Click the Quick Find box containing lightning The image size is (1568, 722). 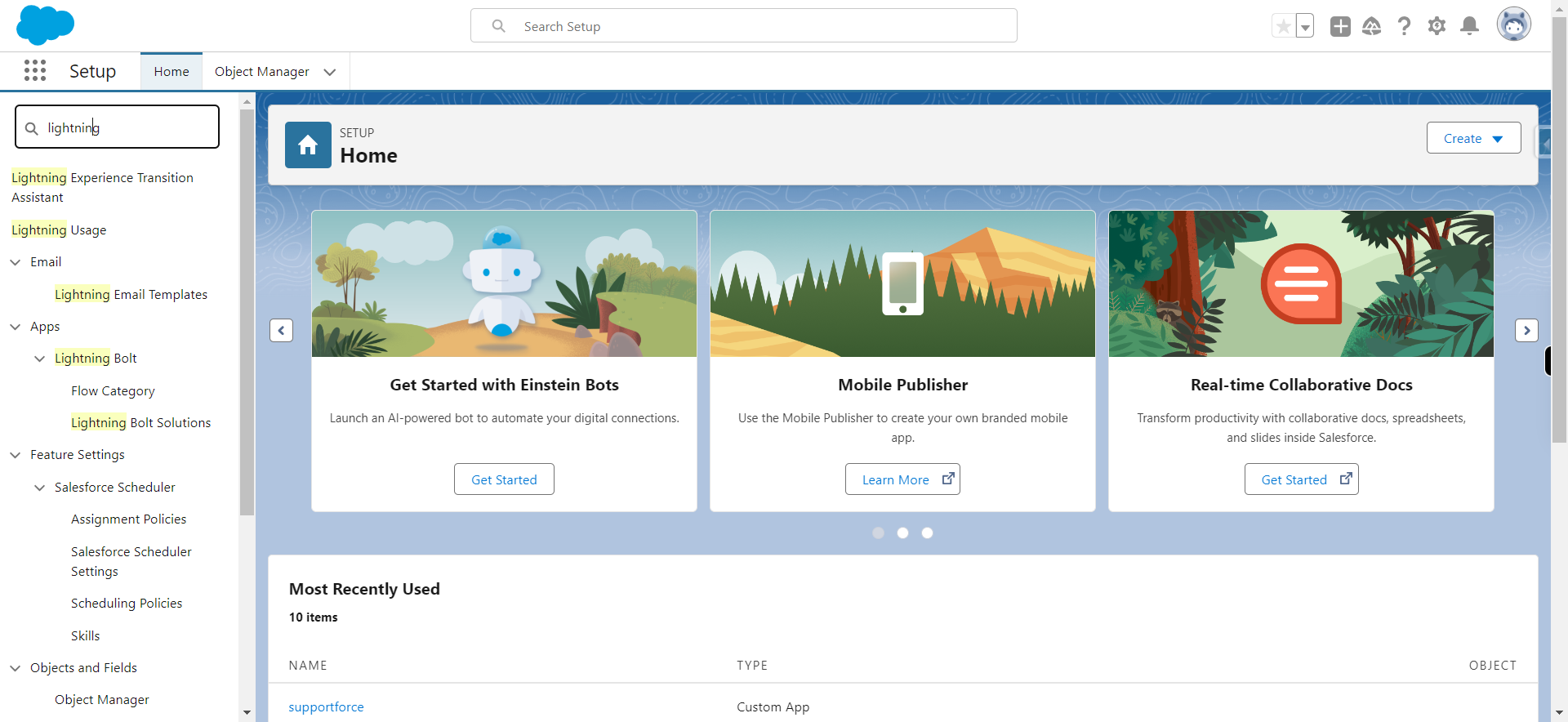pyautogui.click(x=118, y=127)
